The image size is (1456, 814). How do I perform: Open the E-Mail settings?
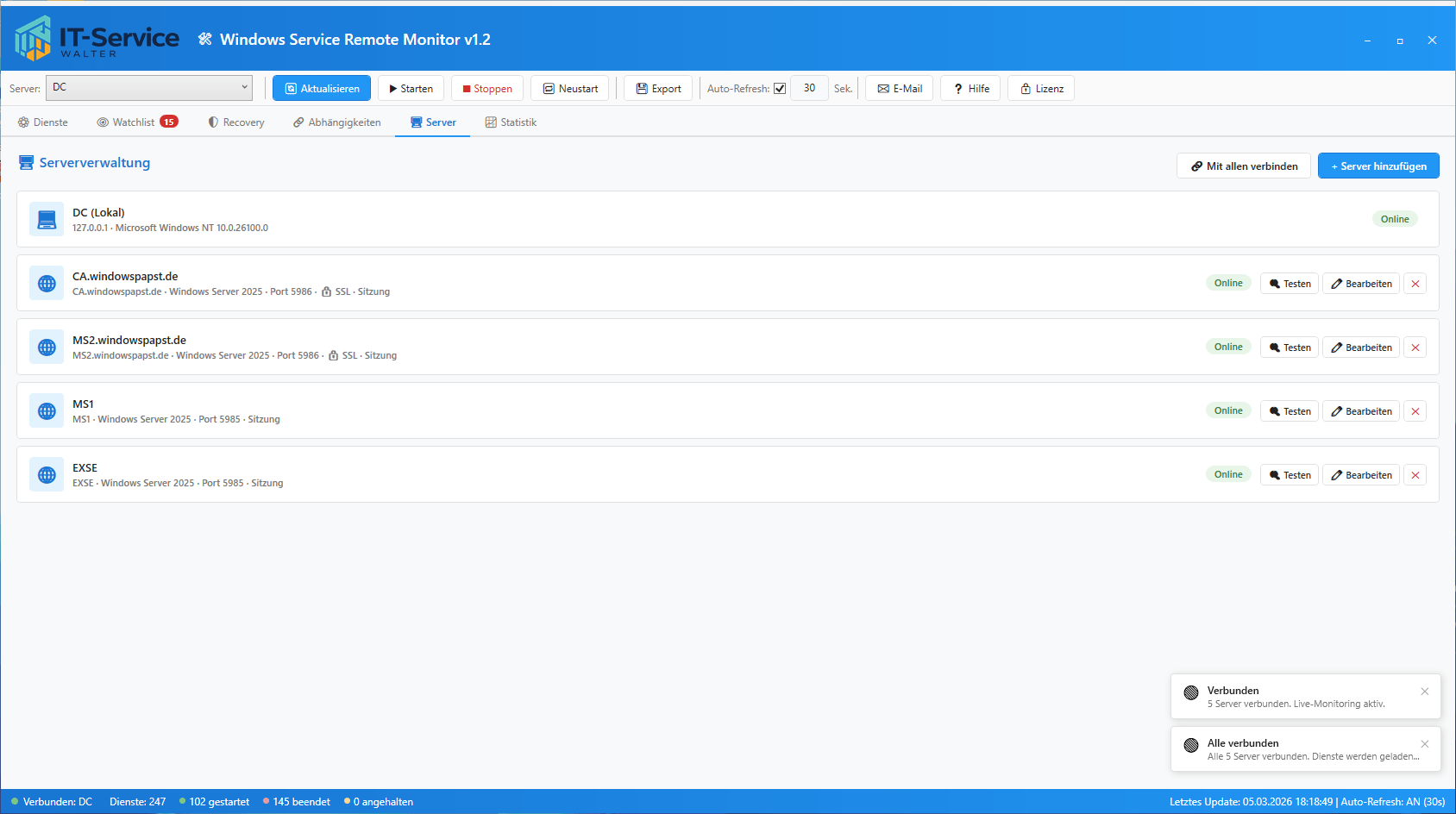coord(899,89)
